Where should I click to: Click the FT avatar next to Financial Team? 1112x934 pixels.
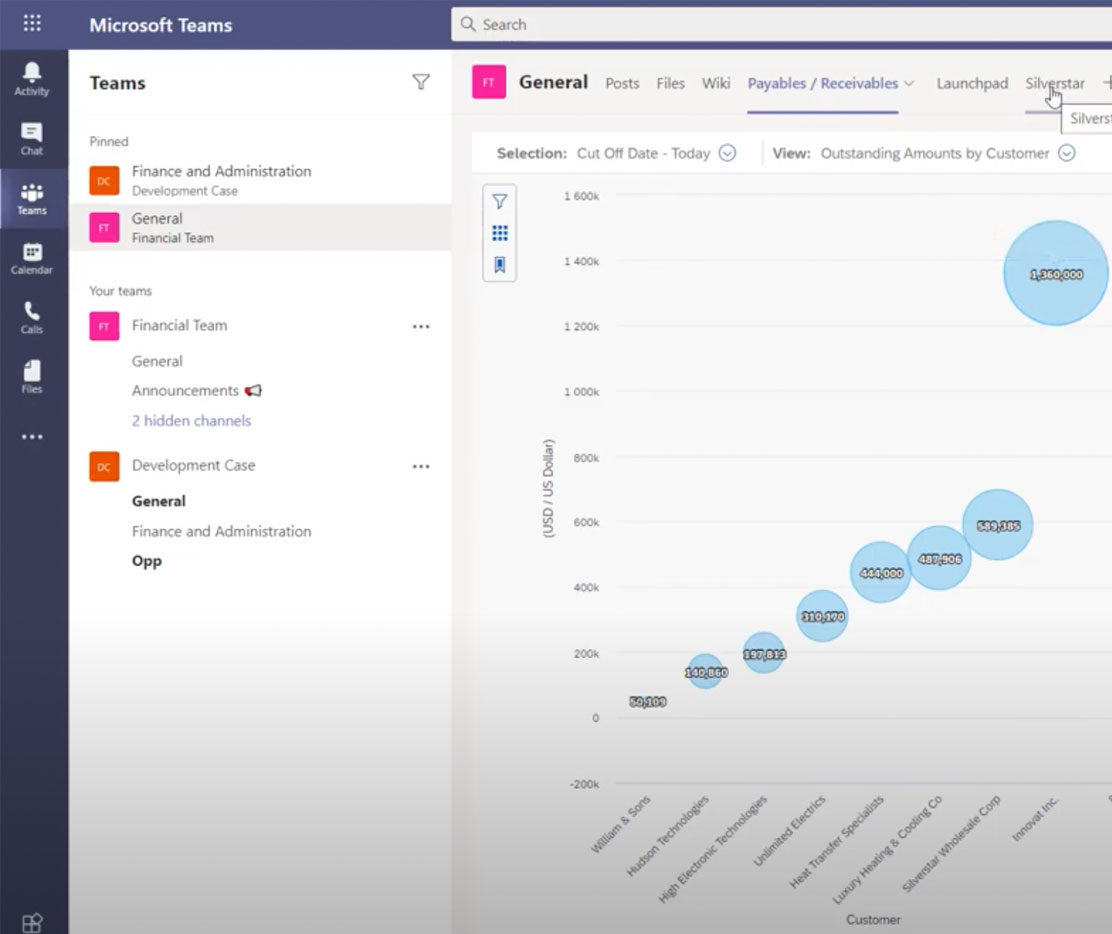104,326
